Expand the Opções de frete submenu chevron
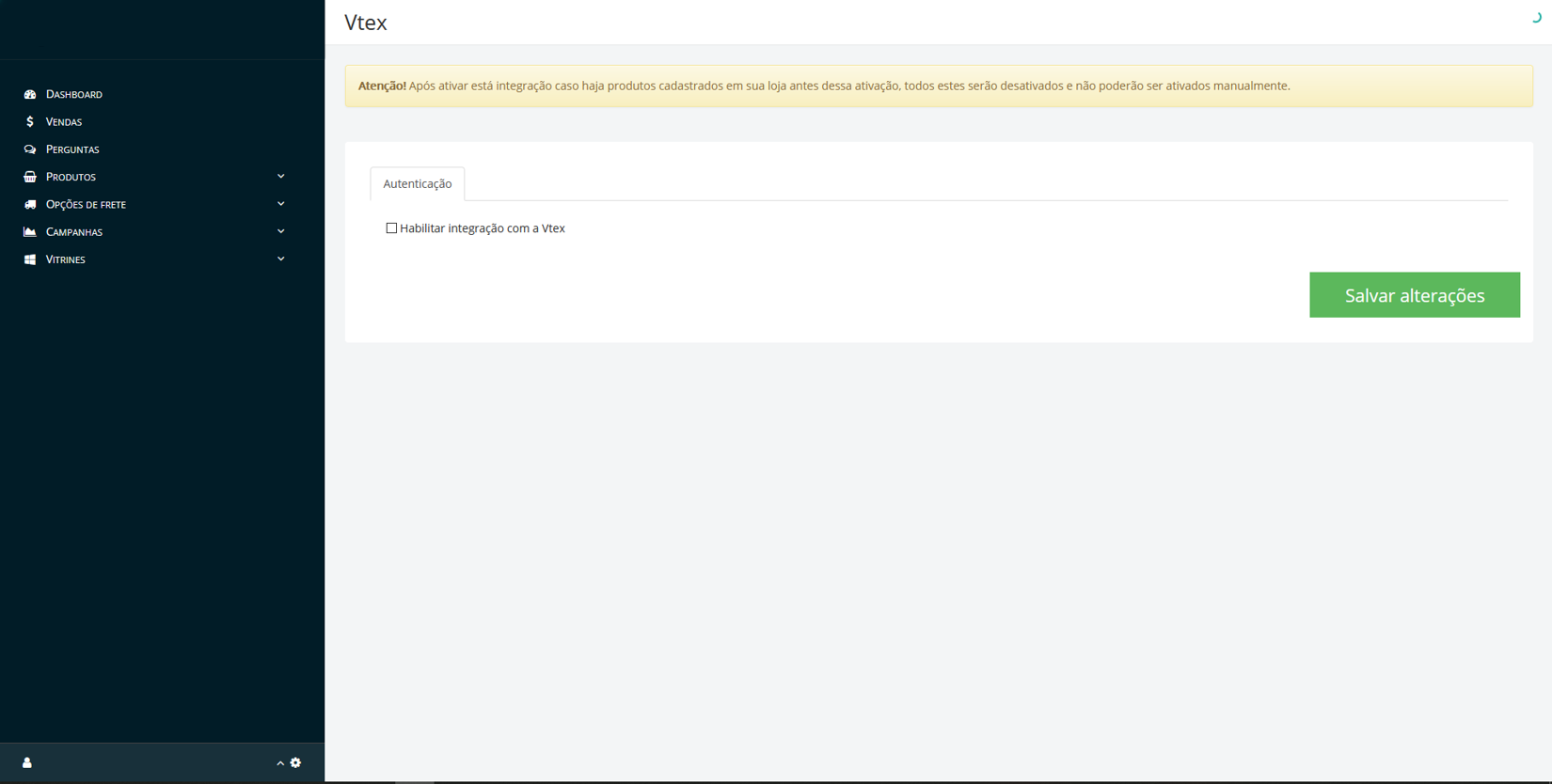The height and width of the screenshot is (784, 1552). (281, 203)
